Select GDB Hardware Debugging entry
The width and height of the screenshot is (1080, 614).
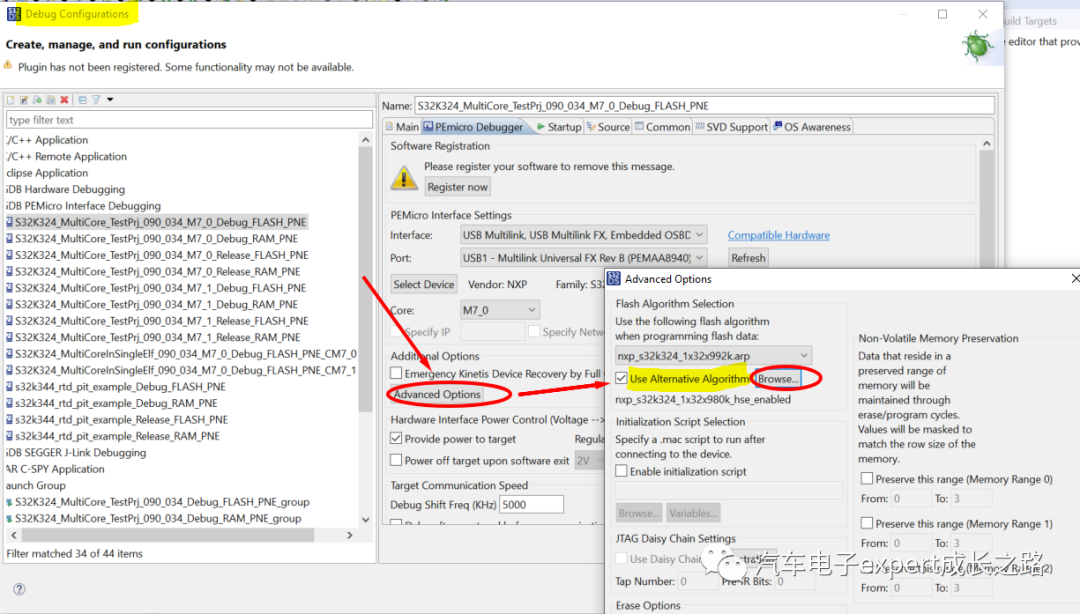tap(65, 189)
